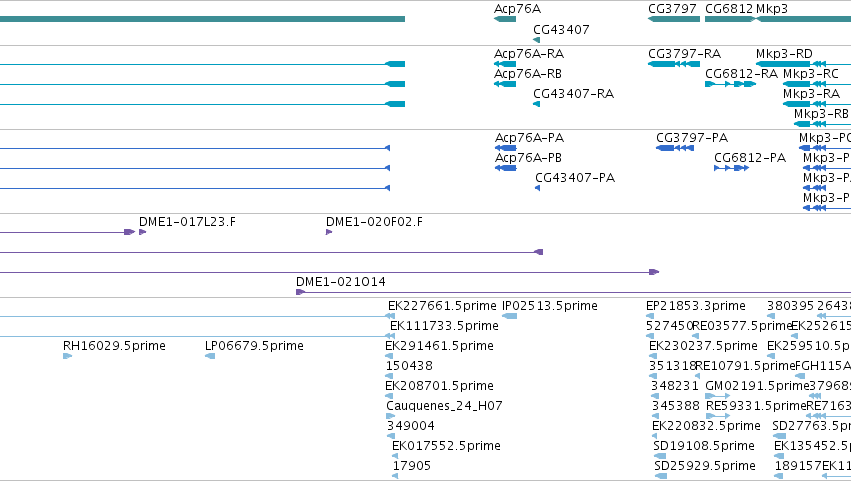Image resolution: width=851 pixels, height=481 pixels.
Task: Click EST entry 380395
Action: click(x=790, y=306)
